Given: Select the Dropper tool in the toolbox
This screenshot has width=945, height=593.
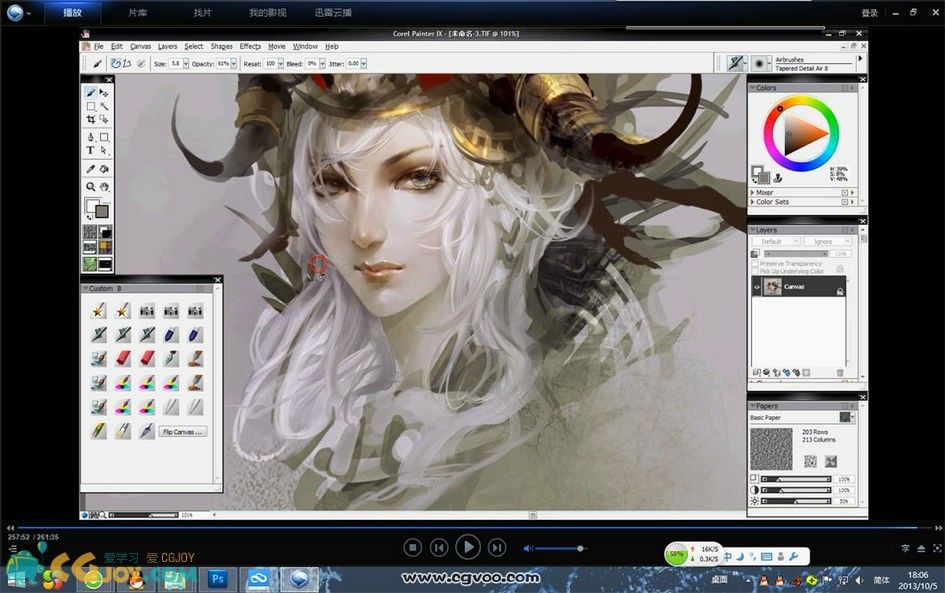Looking at the screenshot, I should tap(90, 169).
